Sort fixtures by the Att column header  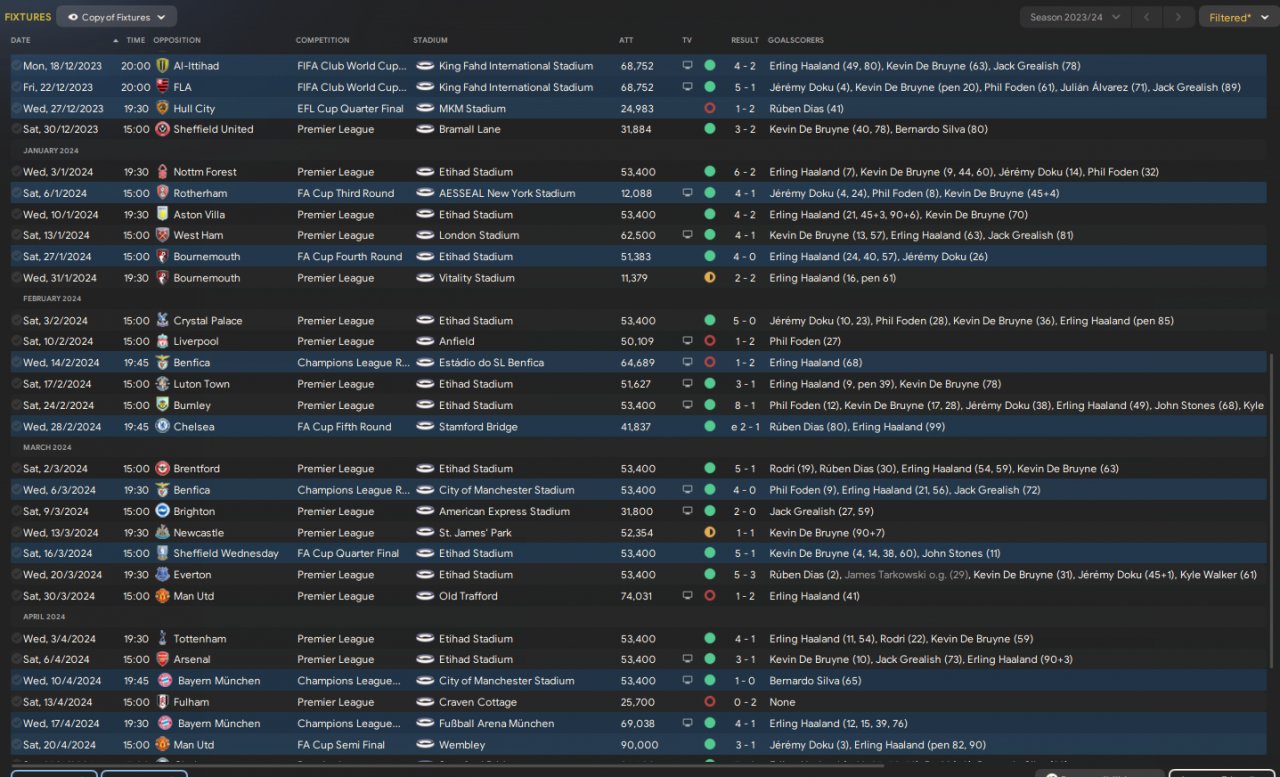pyautogui.click(x=626, y=40)
